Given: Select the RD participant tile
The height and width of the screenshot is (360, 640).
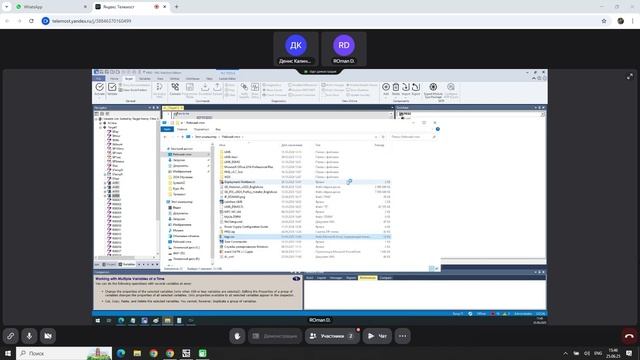Looking at the screenshot, I should (x=344, y=49).
